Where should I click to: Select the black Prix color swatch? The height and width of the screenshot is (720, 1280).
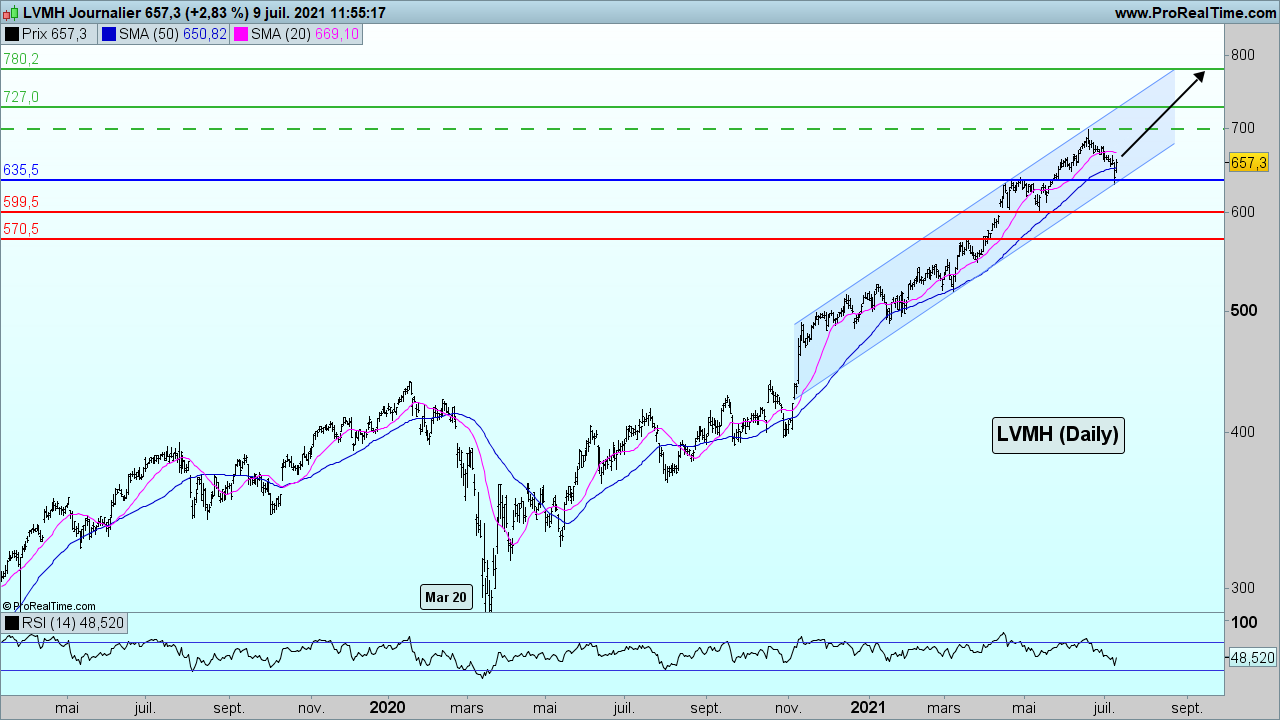pos(11,34)
